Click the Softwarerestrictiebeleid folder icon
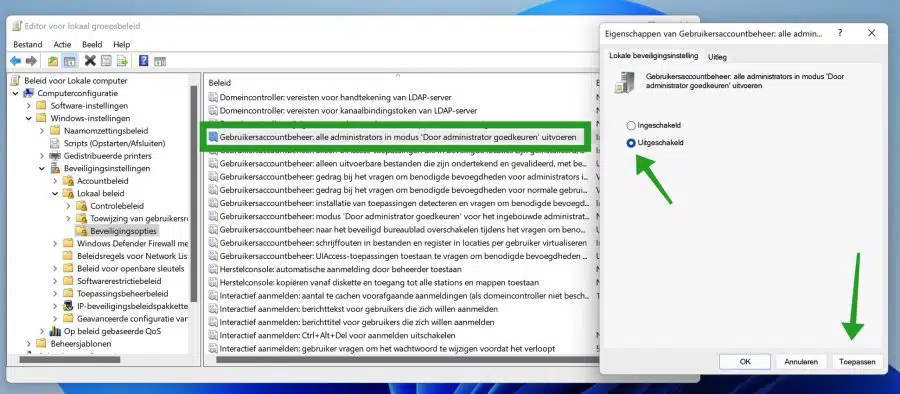 point(68,281)
